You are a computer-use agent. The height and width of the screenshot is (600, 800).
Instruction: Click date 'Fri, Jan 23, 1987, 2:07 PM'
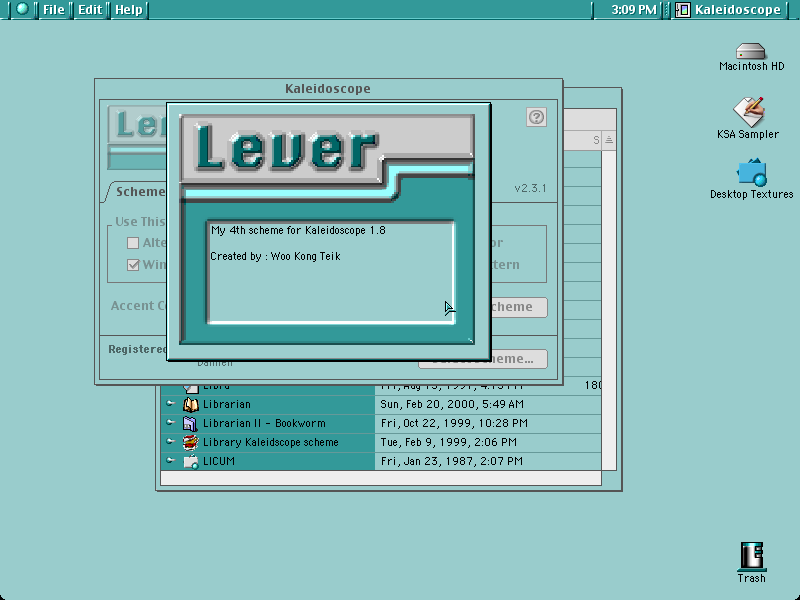pyautogui.click(x=452, y=461)
